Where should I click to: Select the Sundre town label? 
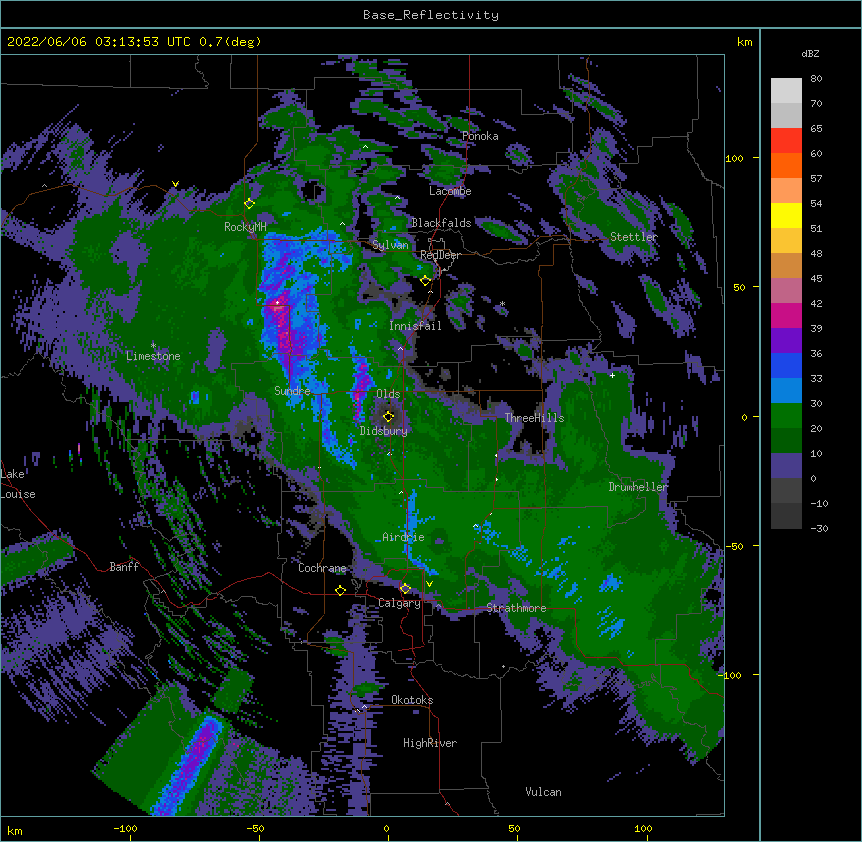[x=292, y=391]
